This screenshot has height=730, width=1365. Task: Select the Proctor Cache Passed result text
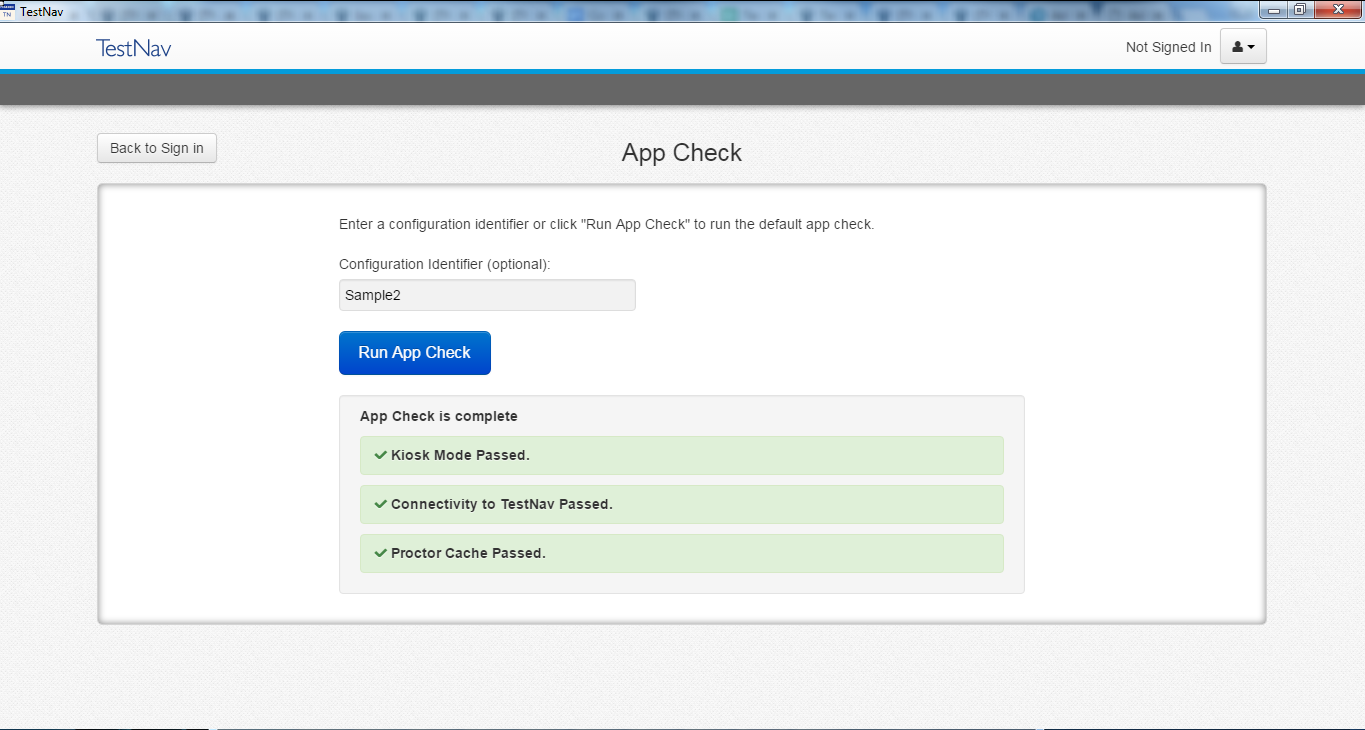click(468, 553)
